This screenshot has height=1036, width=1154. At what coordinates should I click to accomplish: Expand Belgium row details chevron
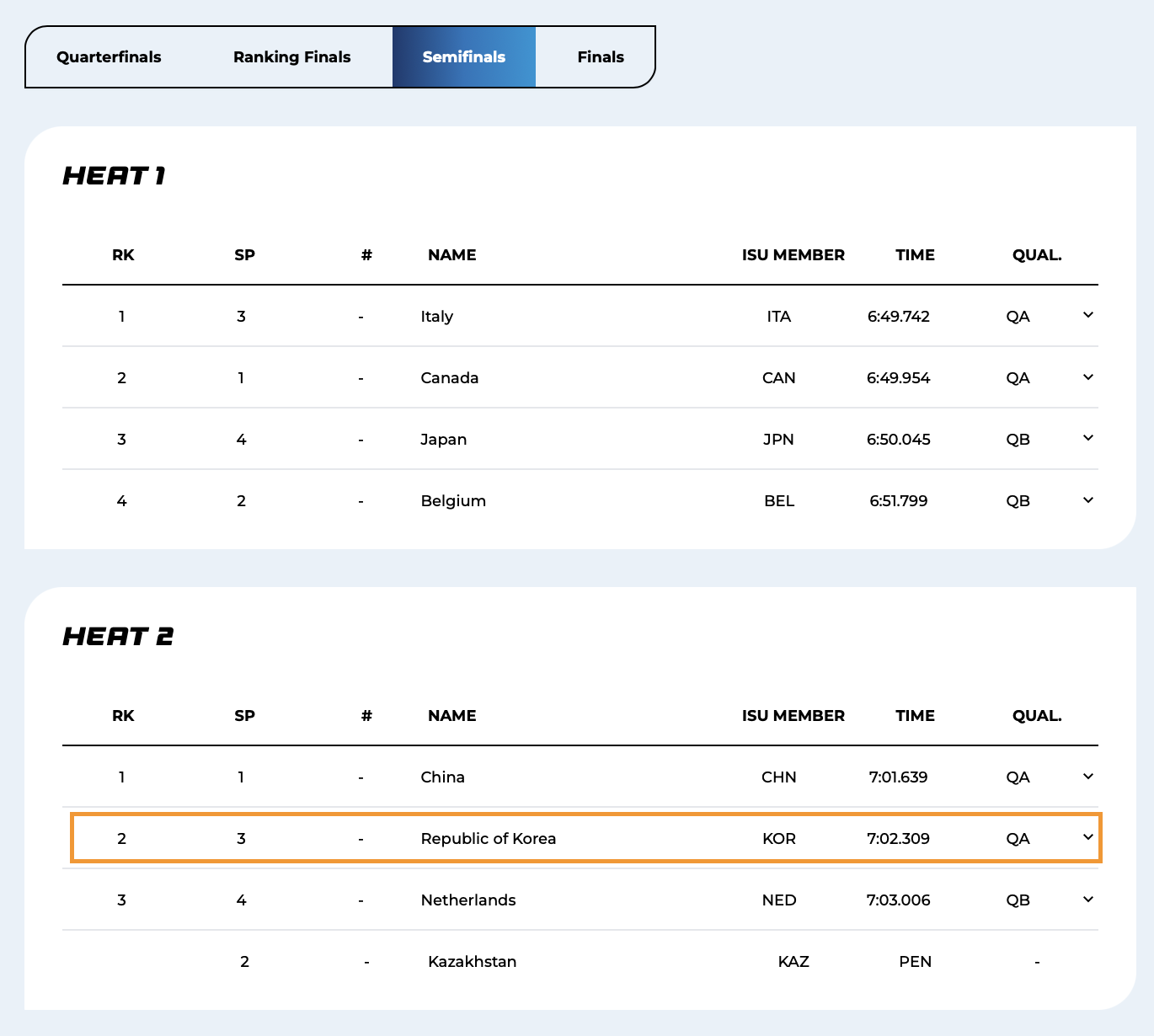pos(1087,500)
